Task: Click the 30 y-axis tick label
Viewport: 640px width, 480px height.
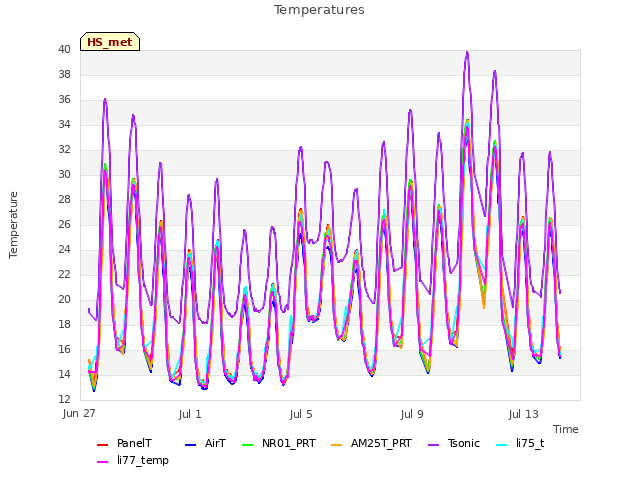Action: [64, 174]
